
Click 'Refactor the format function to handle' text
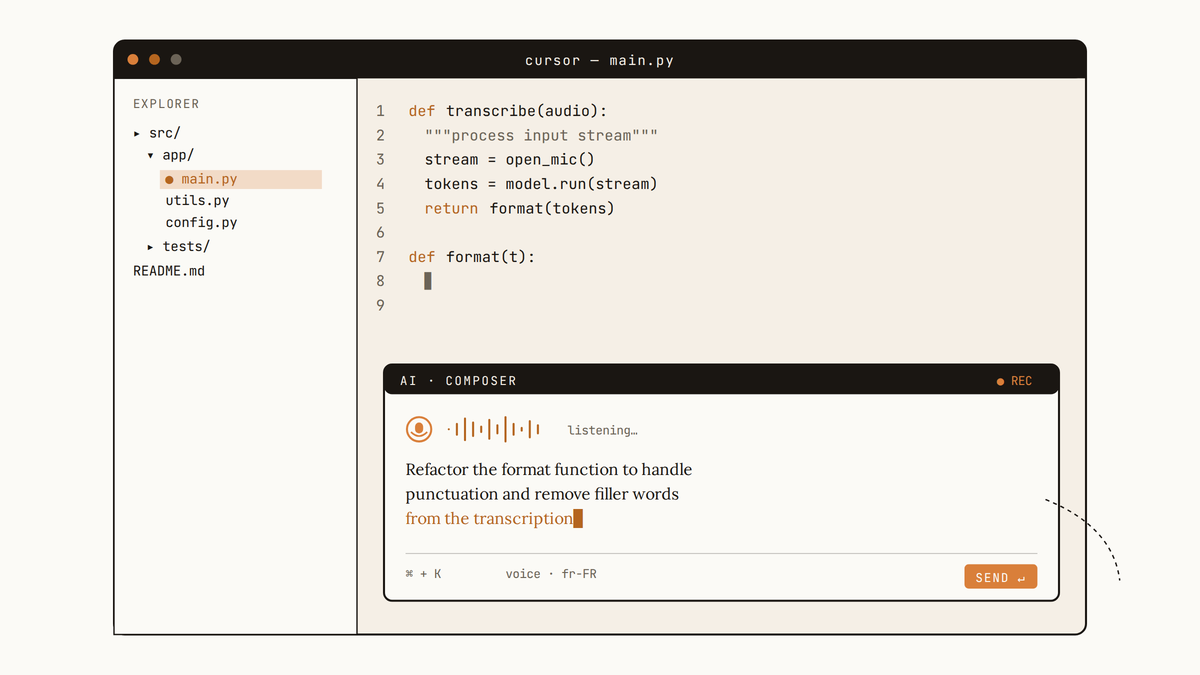coord(549,470)
